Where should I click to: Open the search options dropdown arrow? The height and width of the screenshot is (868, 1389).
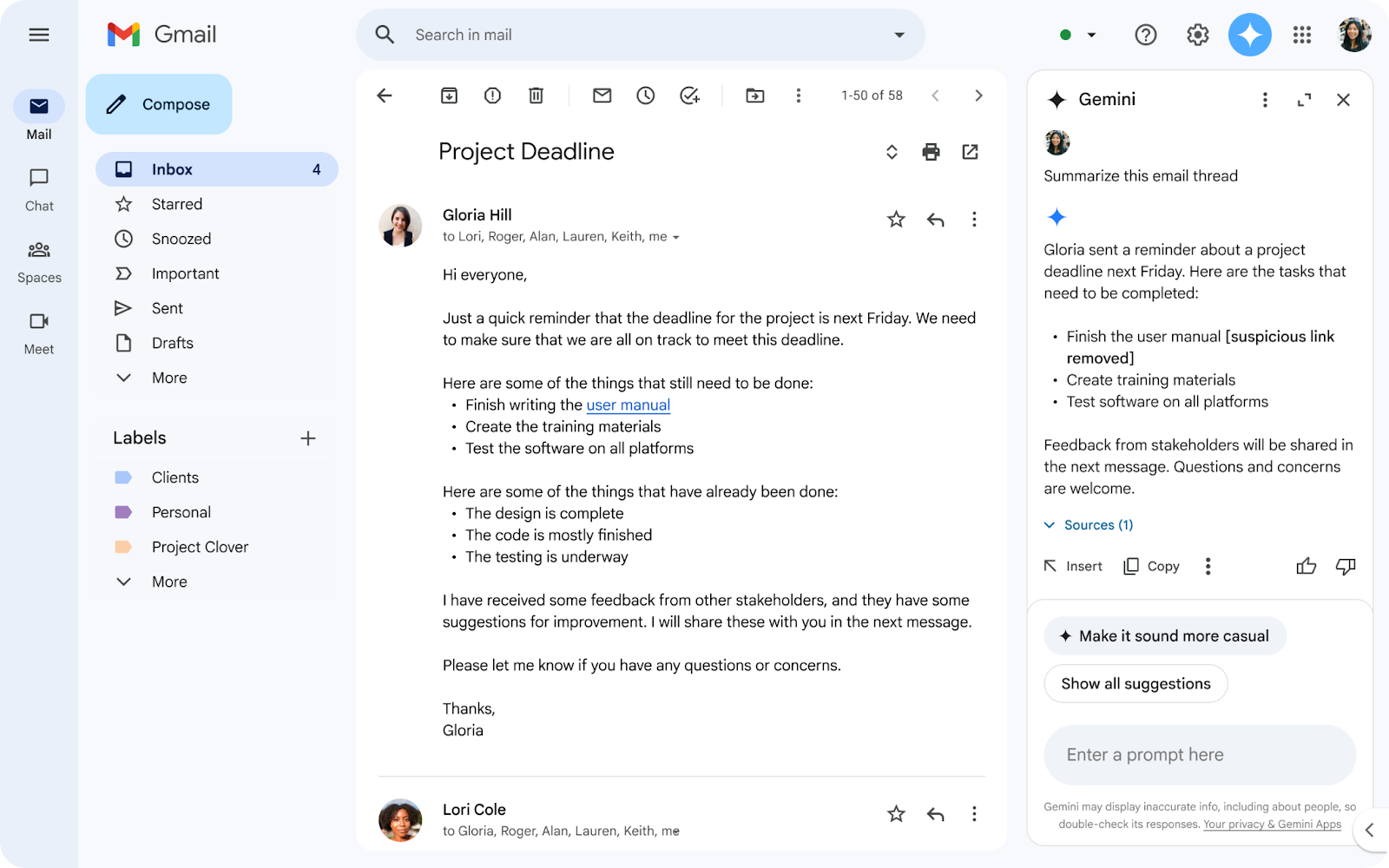pyautogui.click(x=899, y=35)
